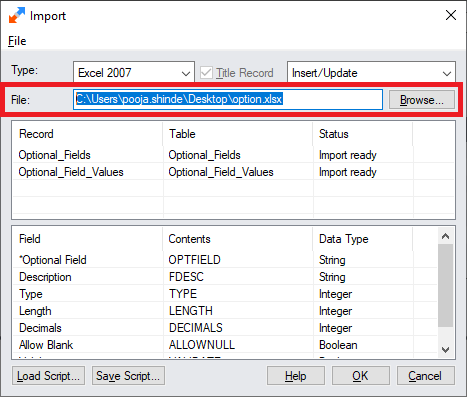Close the Import dialog window
The image size is (467, 397).
pos(451,15)
